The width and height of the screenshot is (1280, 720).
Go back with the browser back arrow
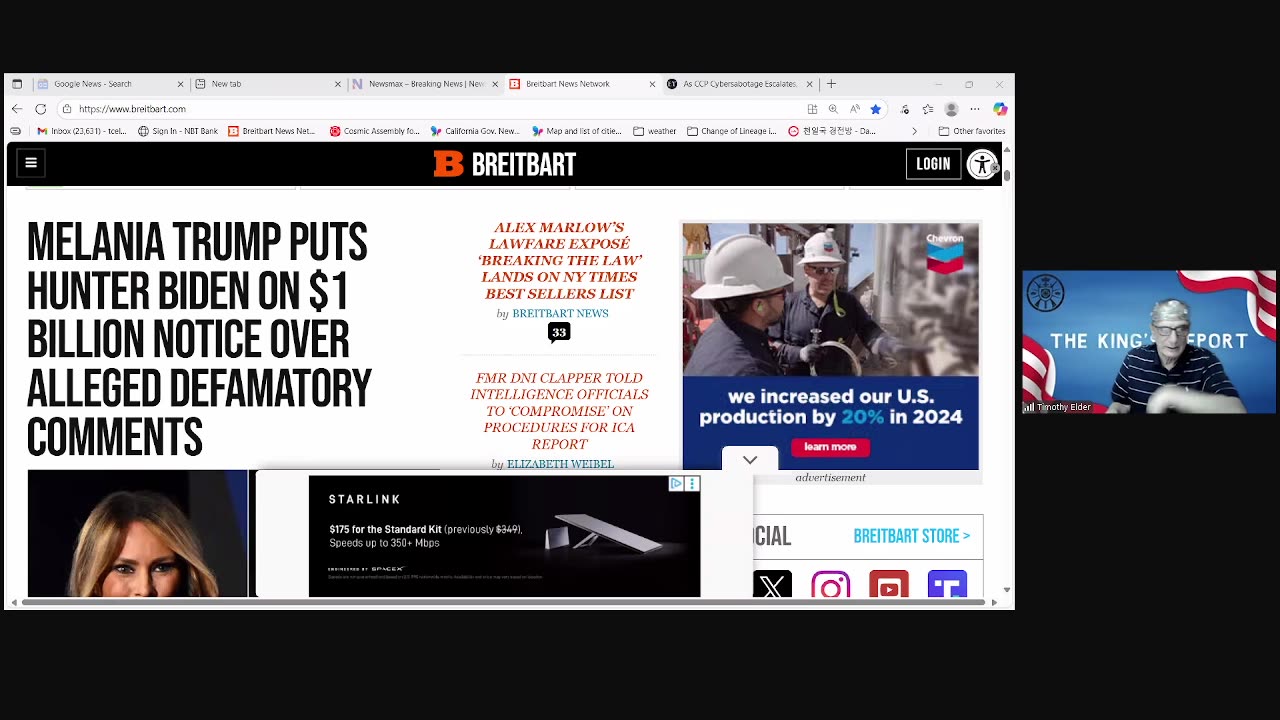pyautogui.click(x=17, y=109)
